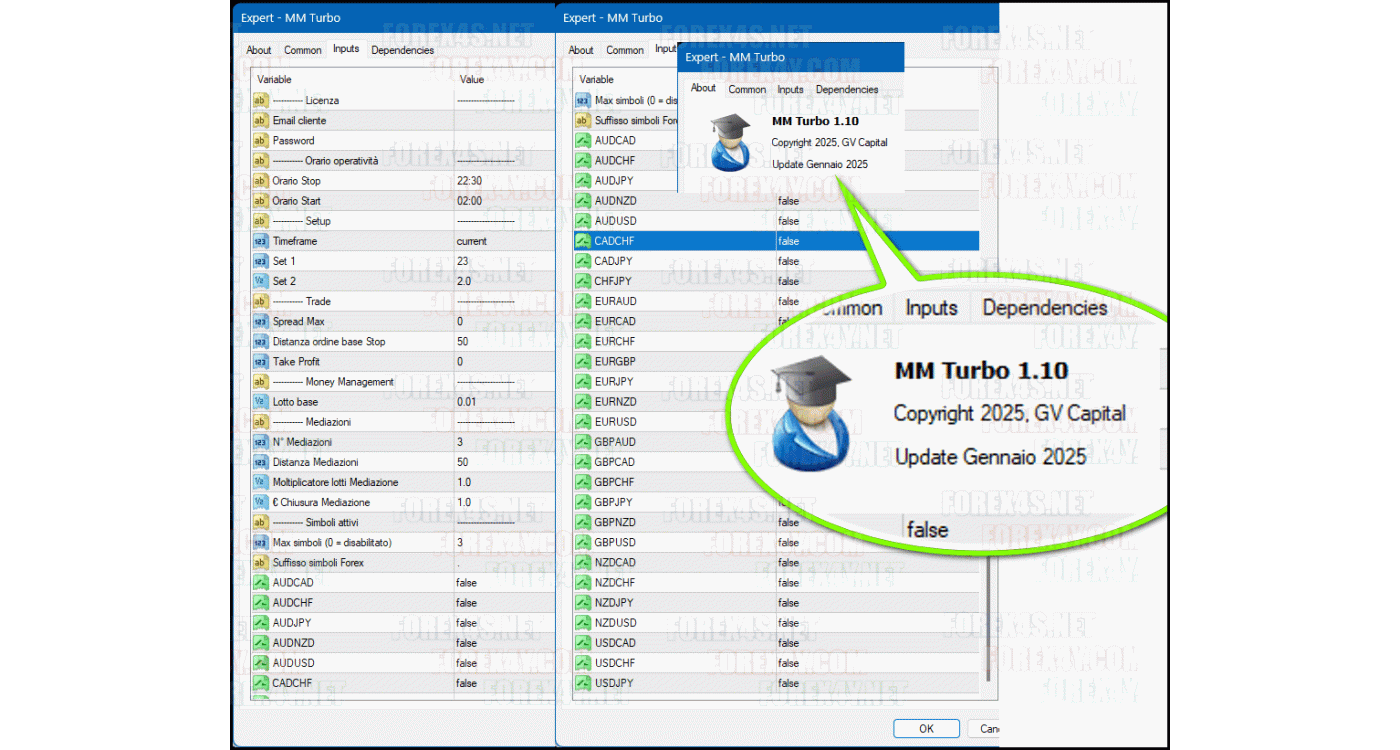Image resolution: width=1400 pixels, height=750 pixels.
Task: Click the icon next to the Timeframe variable
Action: (260, 241)
